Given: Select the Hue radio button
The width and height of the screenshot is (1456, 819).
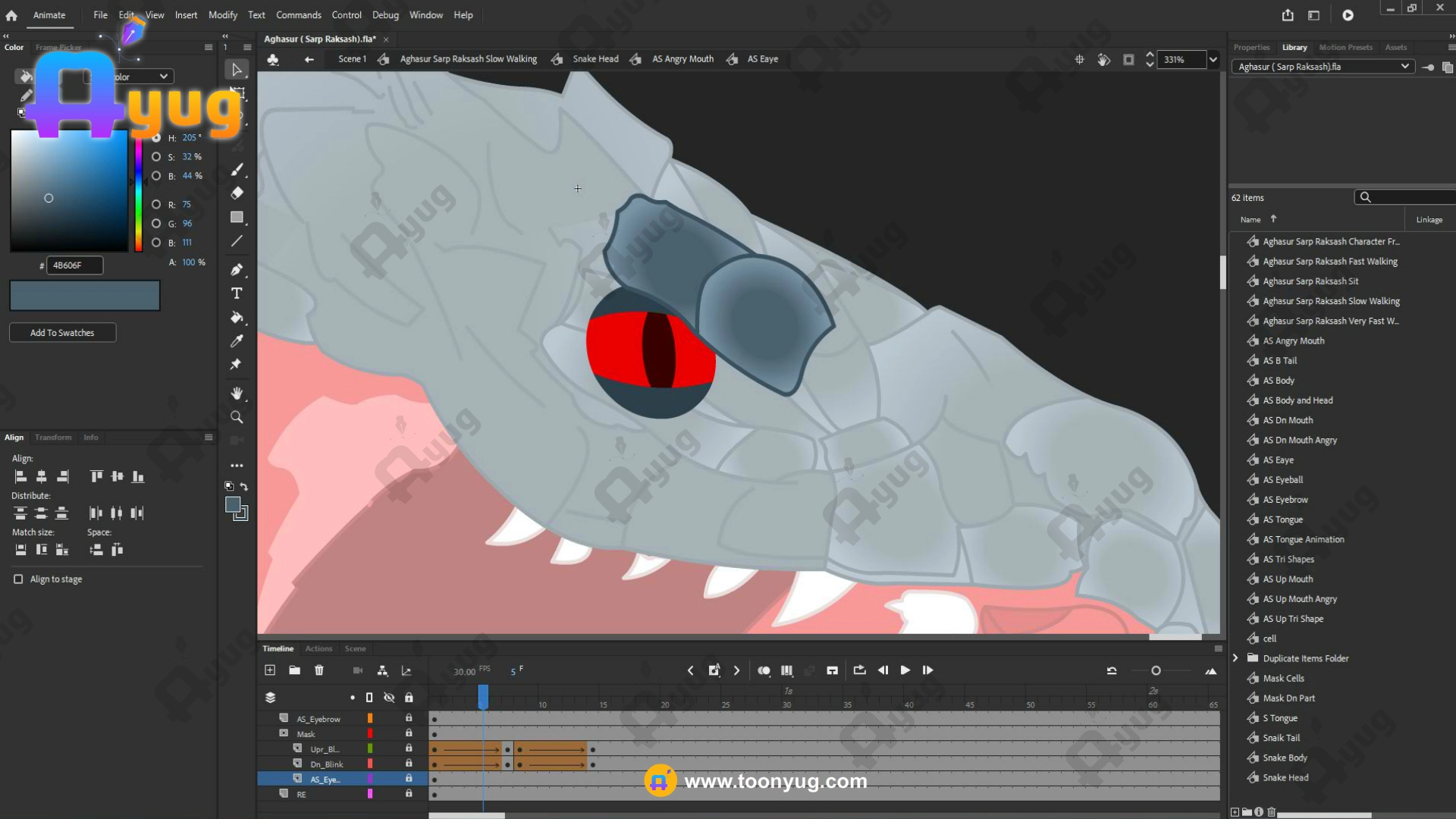Looking at the screenshot, I should point(156,138).
